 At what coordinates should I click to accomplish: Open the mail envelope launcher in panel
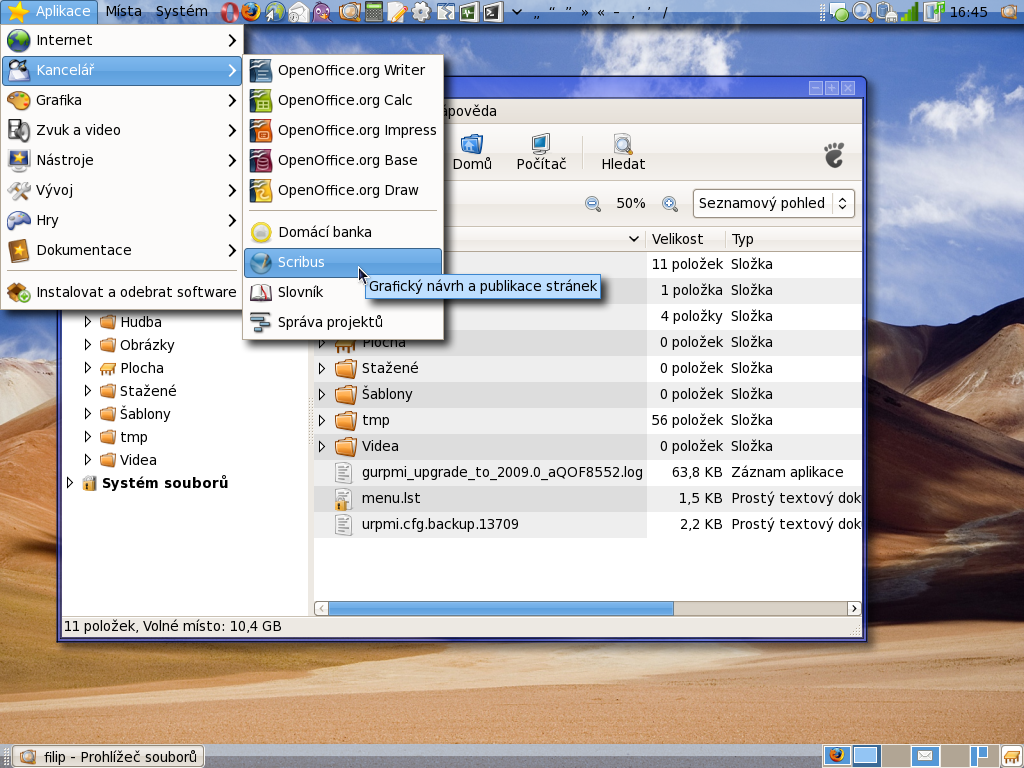(x=298, y=12)
